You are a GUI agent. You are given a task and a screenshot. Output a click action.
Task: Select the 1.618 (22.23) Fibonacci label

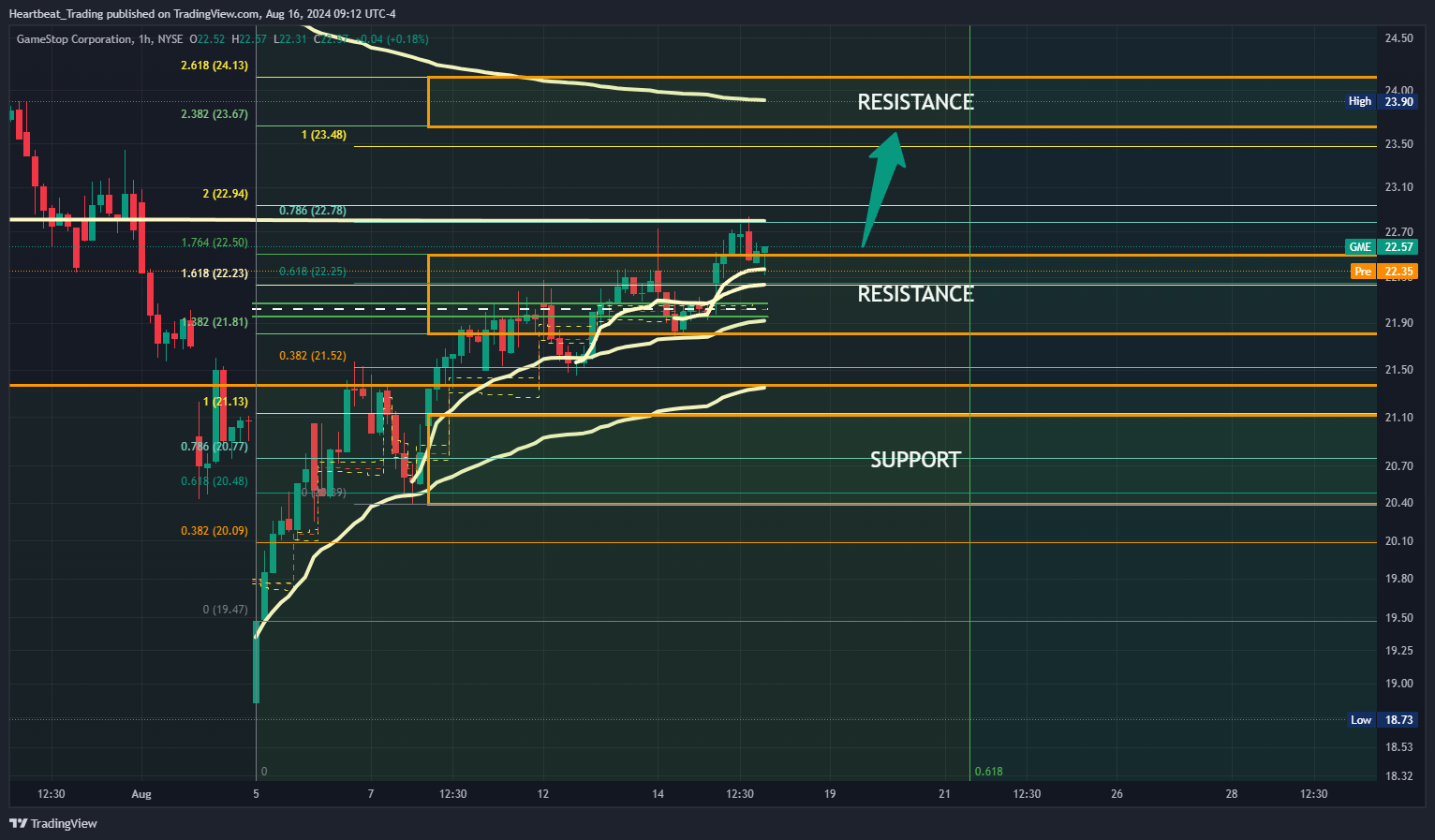point(215,273)
